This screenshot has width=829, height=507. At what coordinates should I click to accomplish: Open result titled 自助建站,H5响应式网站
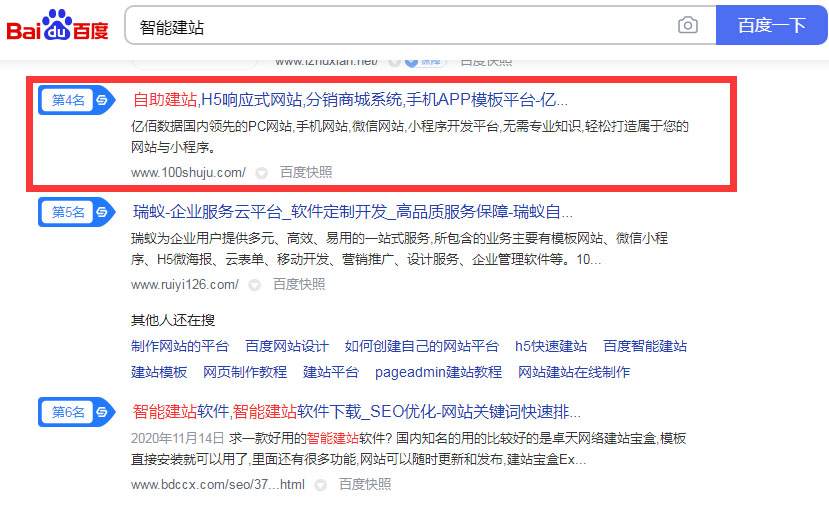[350, 99]
